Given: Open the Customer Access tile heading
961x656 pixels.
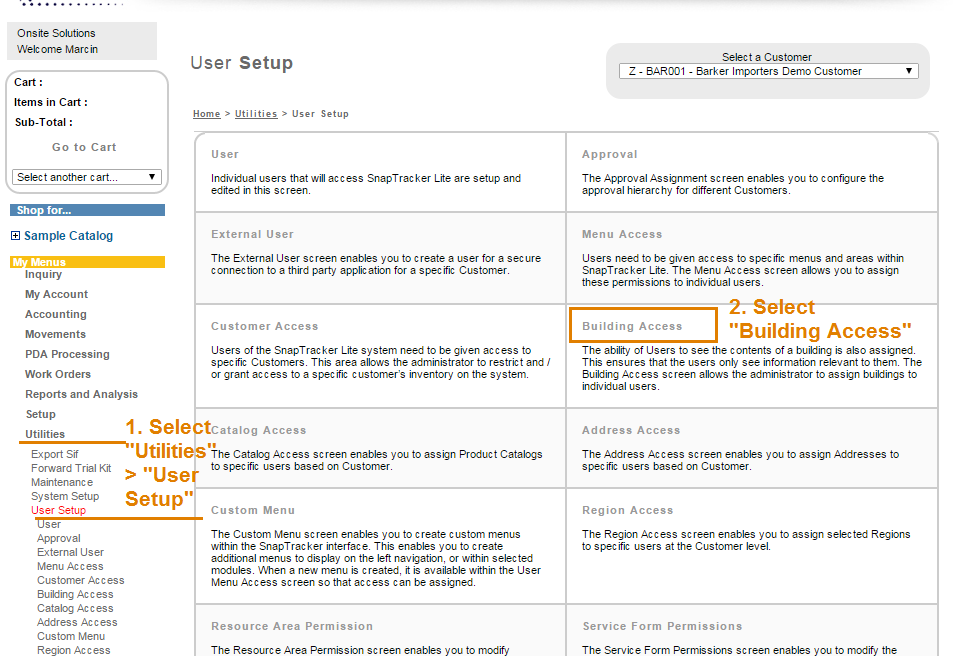Looking at the screenshot, I should tap(264, 326).
